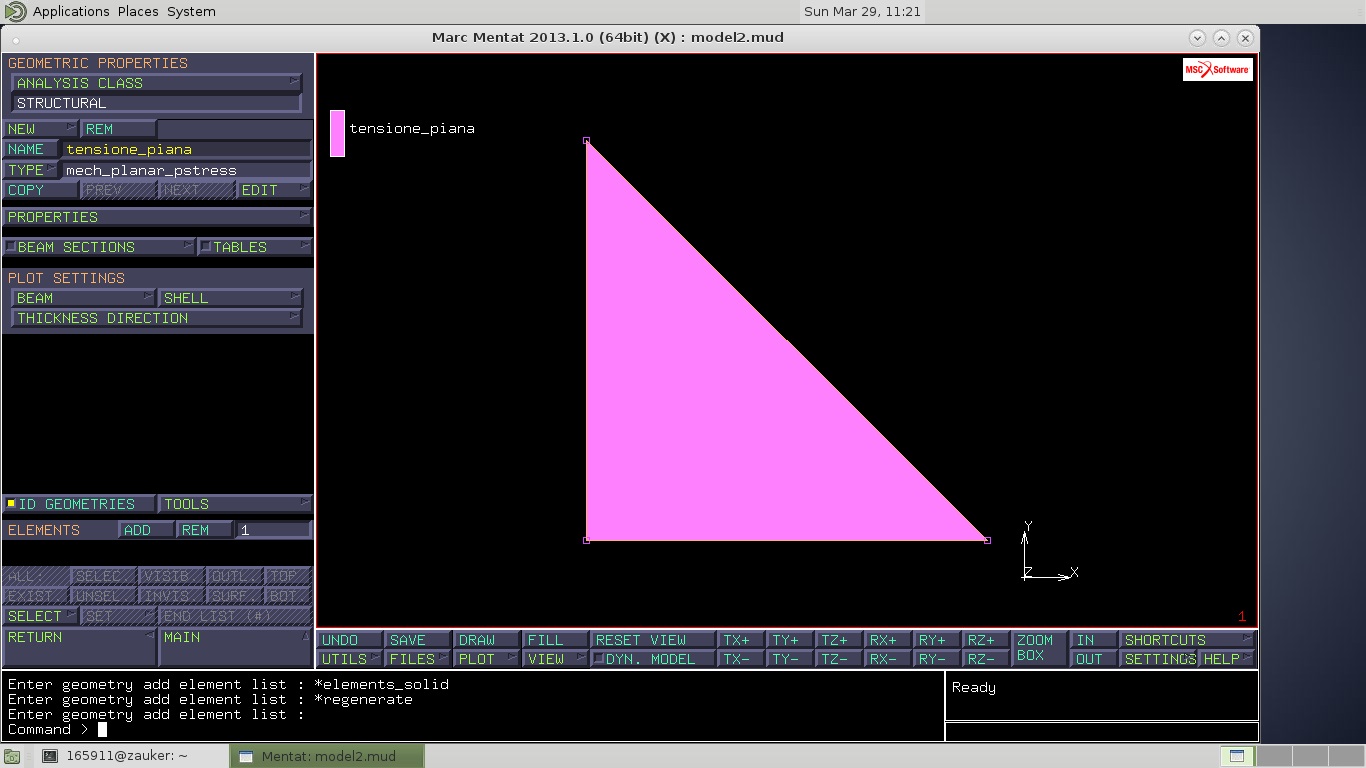
Task: Click the TZ+ translate button
Action: [839, 640]
